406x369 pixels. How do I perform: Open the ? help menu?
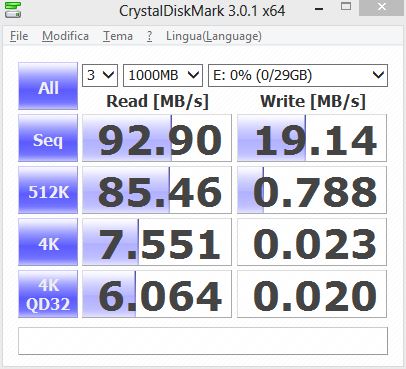[x=150, y=36]
